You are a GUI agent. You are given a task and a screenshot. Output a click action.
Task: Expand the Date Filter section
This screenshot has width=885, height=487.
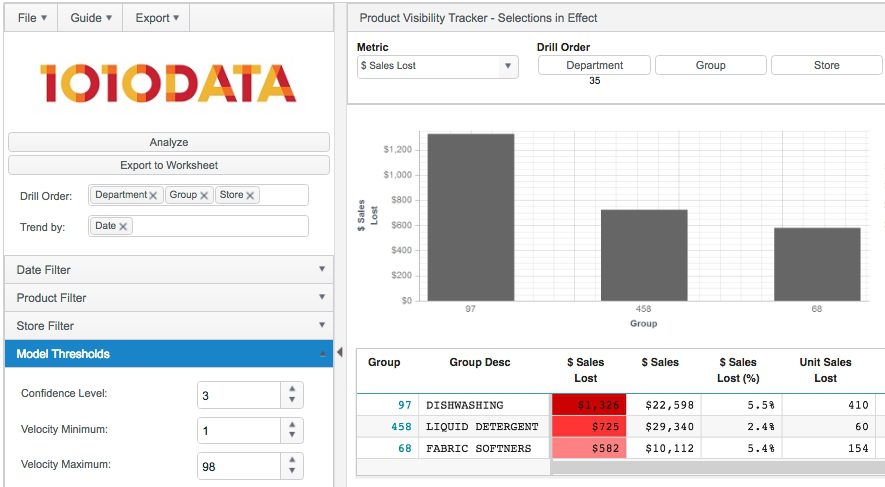click(169, 270)
